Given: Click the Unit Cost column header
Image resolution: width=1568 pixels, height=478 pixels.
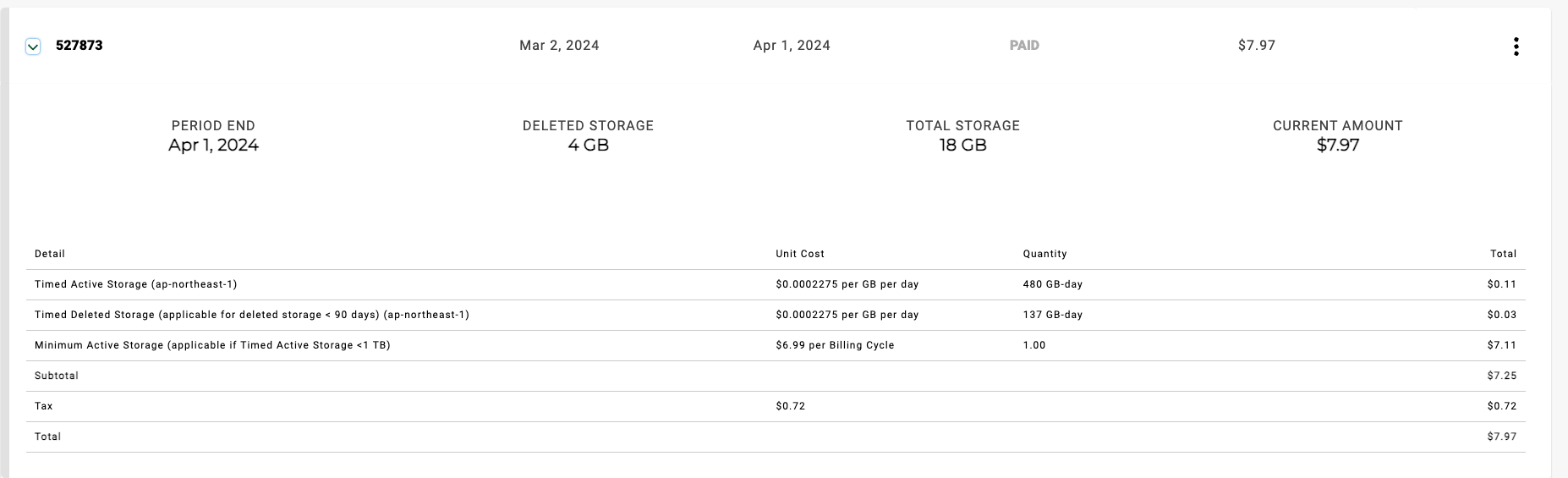Looking at the screenshot, I should (799, 254).
